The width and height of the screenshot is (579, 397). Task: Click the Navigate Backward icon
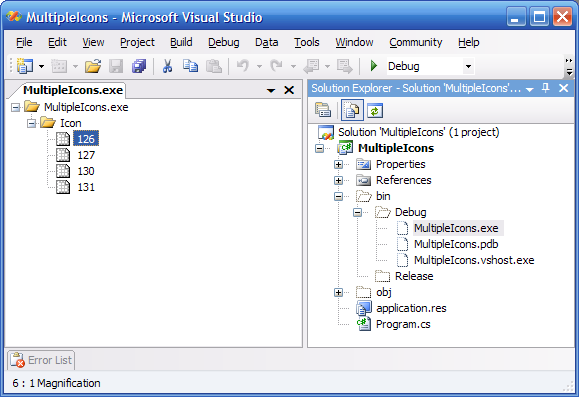coord(311,66)
